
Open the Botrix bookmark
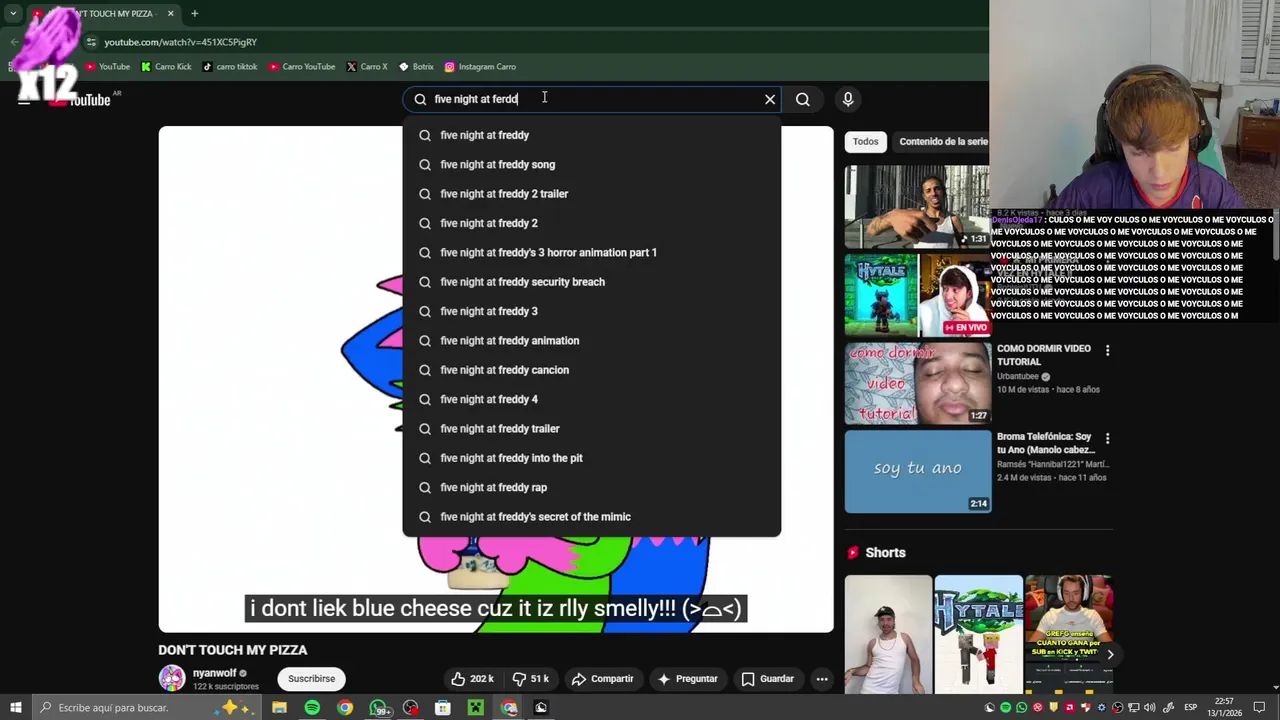coord(416,67)
